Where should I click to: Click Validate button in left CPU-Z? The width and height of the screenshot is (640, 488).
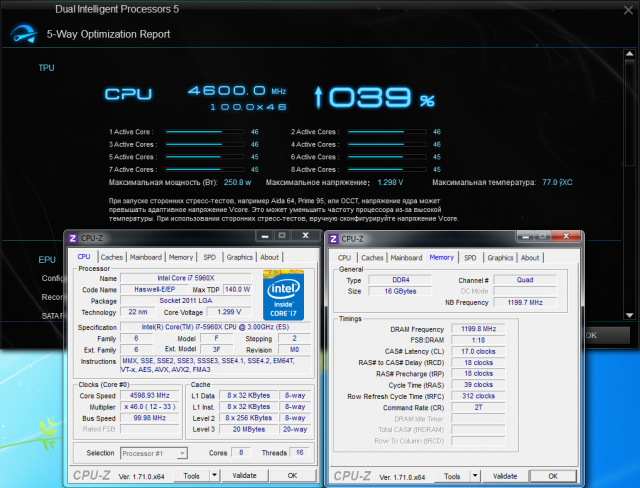[x=244, y=475]
